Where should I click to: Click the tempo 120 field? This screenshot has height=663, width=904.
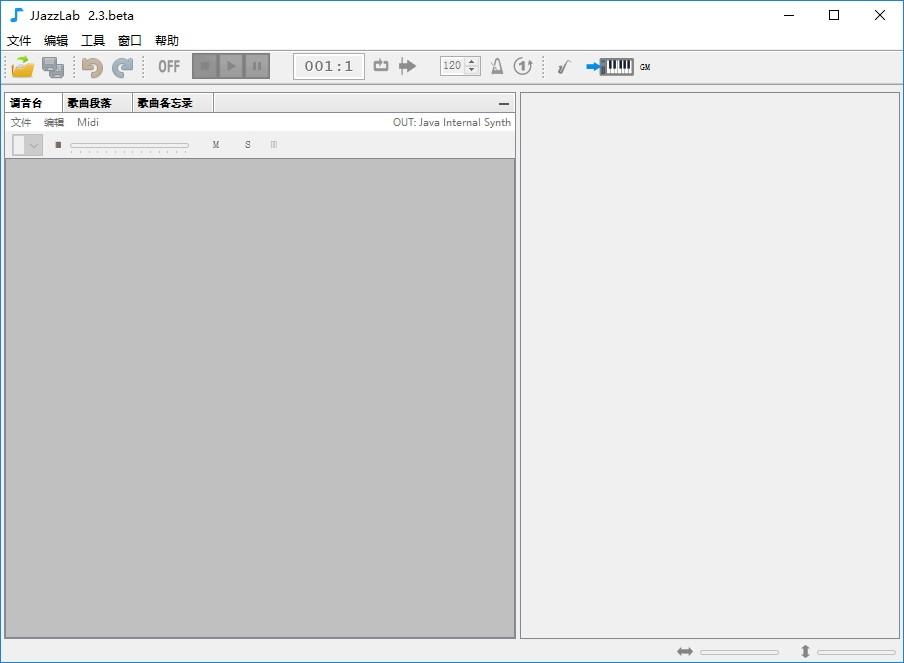coord(453,66)
